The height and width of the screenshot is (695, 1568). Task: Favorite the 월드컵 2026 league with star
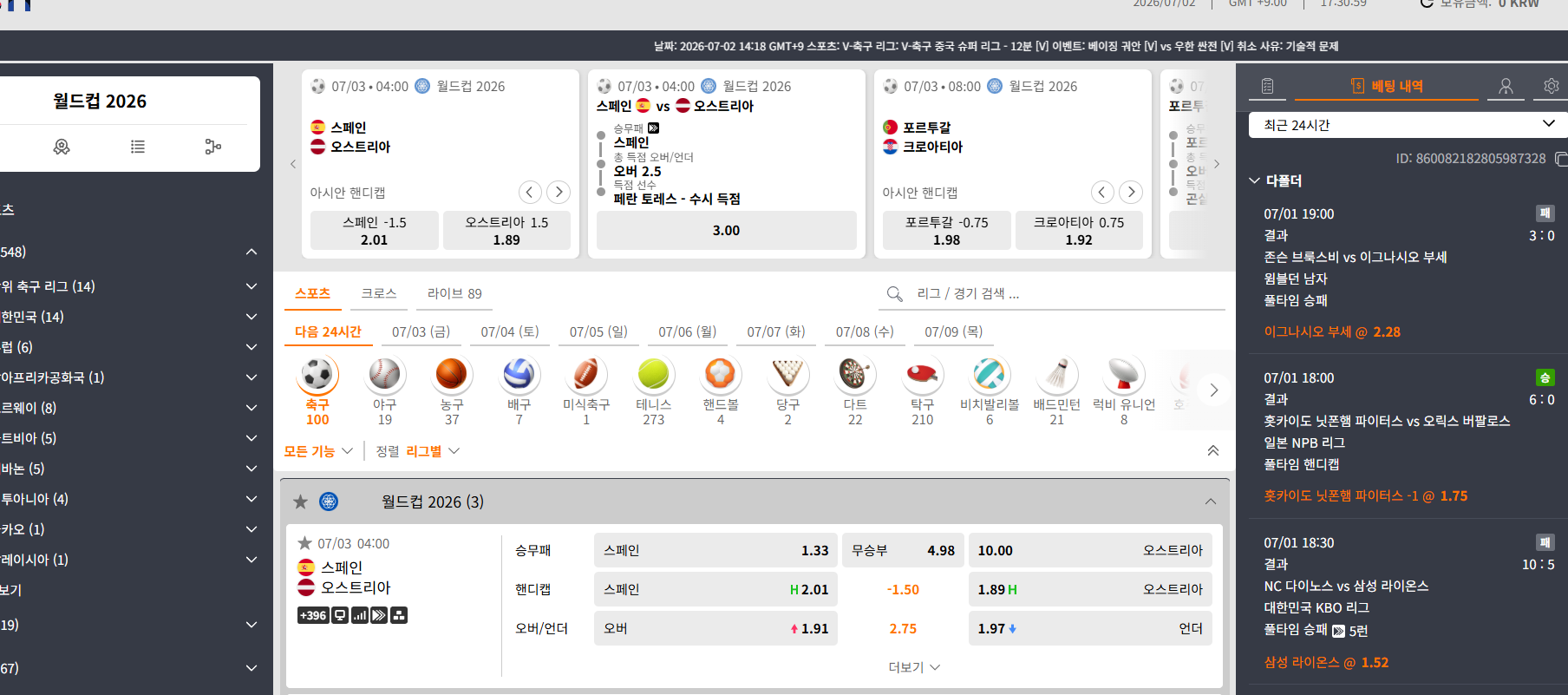[300, 502]
